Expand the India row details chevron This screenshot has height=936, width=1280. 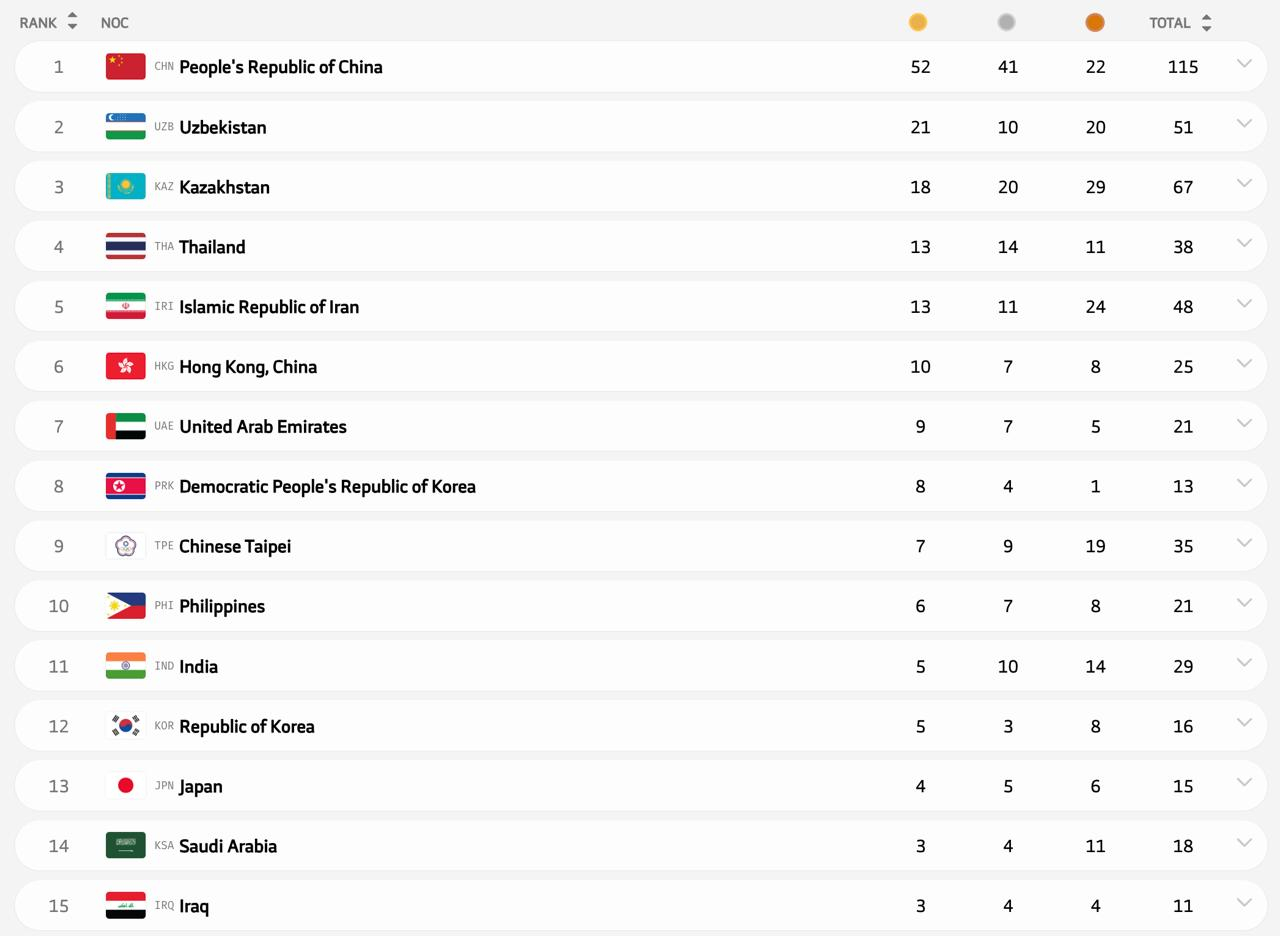(x=1244, y=663)
